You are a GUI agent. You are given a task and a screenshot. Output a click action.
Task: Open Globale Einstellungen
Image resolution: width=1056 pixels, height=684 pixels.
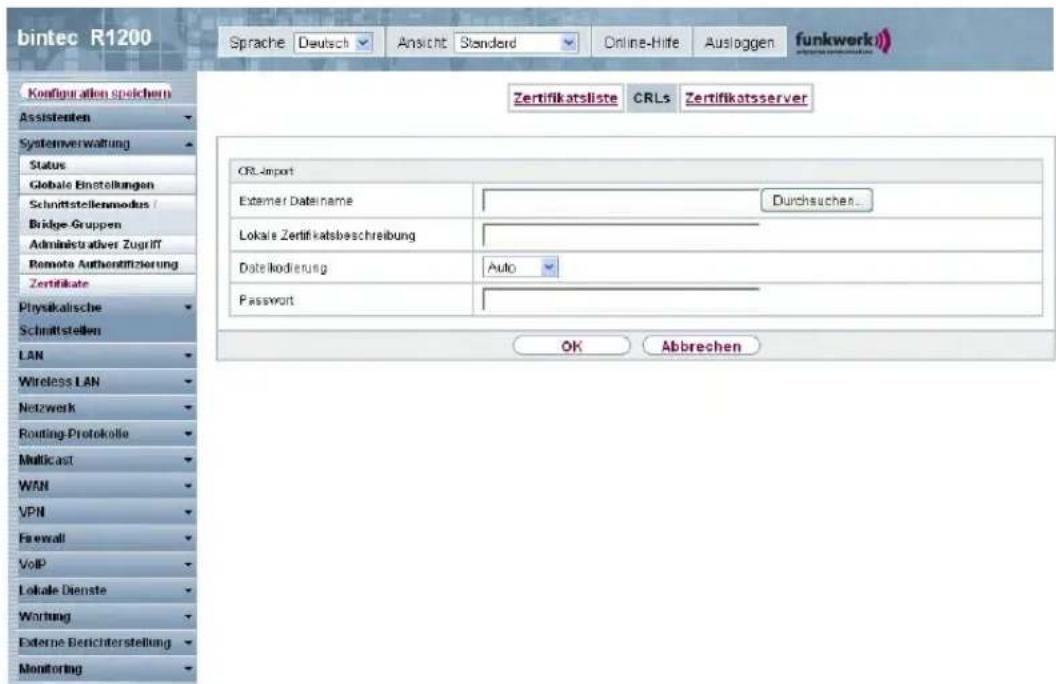click(108, 184)
